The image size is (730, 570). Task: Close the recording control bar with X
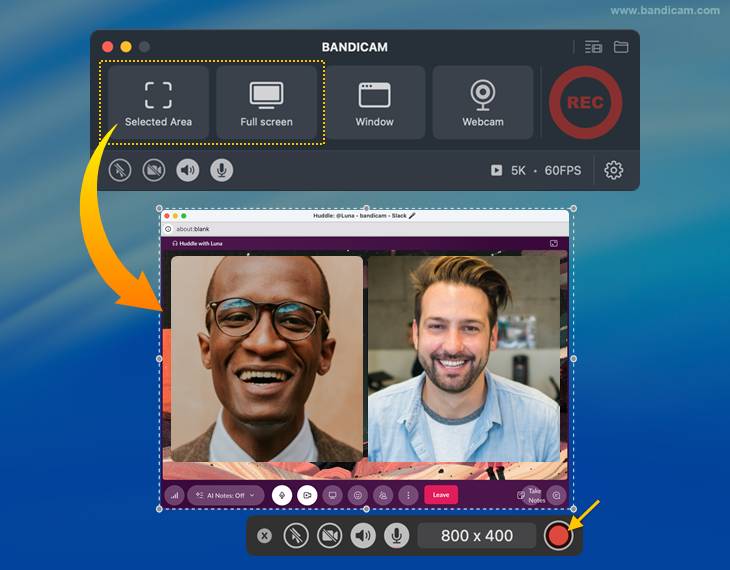point(264,536)
